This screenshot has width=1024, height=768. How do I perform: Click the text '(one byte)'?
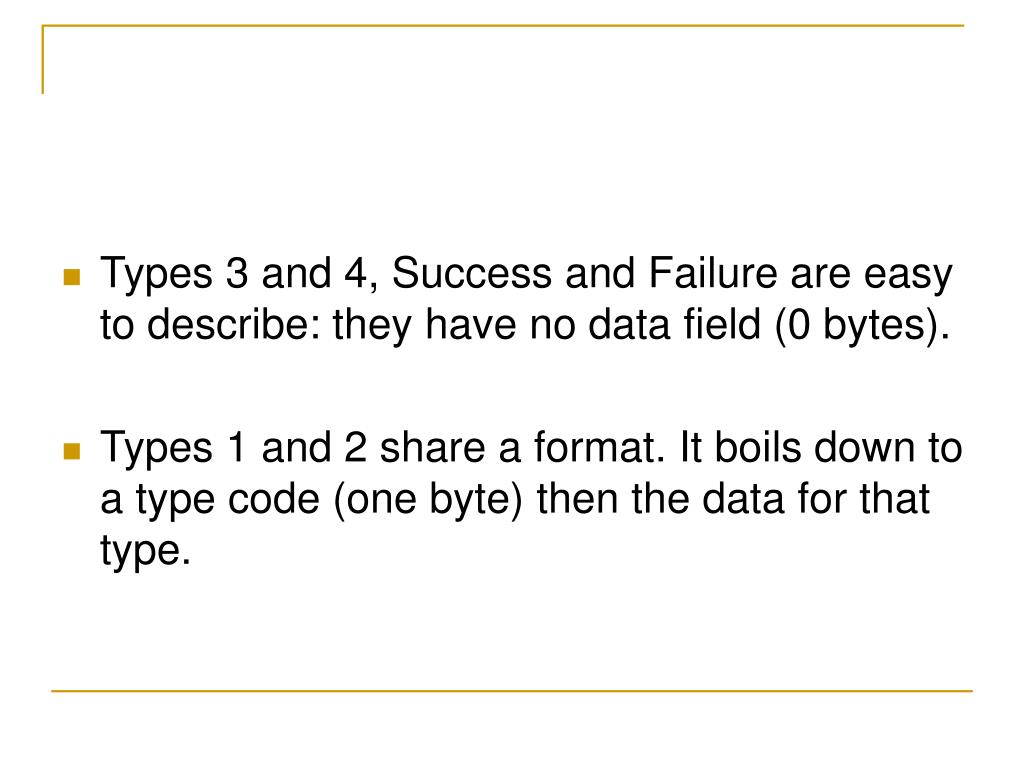pos(428,500)
